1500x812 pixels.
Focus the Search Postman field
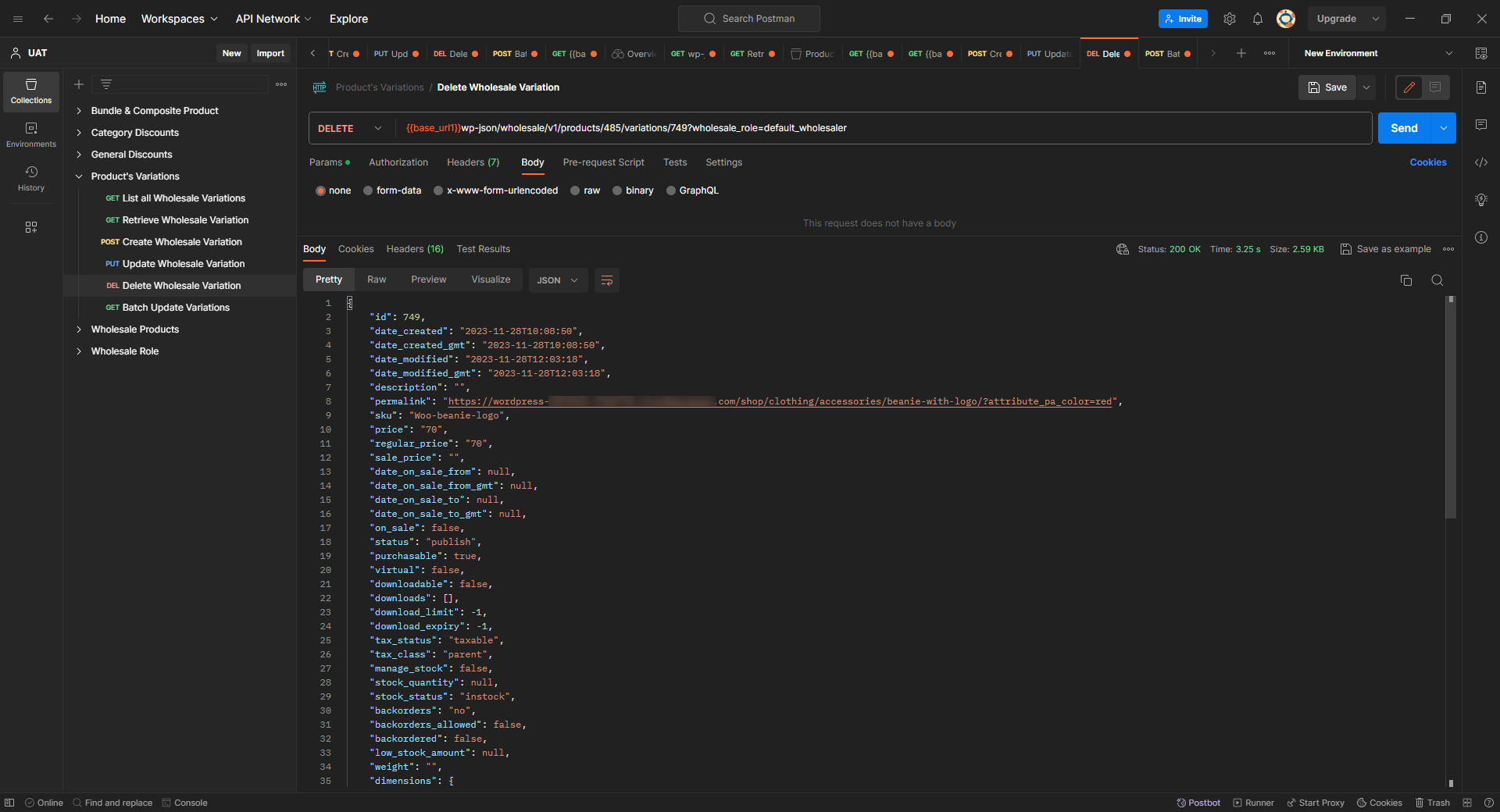pyautogui.click(x=749, y=19)
